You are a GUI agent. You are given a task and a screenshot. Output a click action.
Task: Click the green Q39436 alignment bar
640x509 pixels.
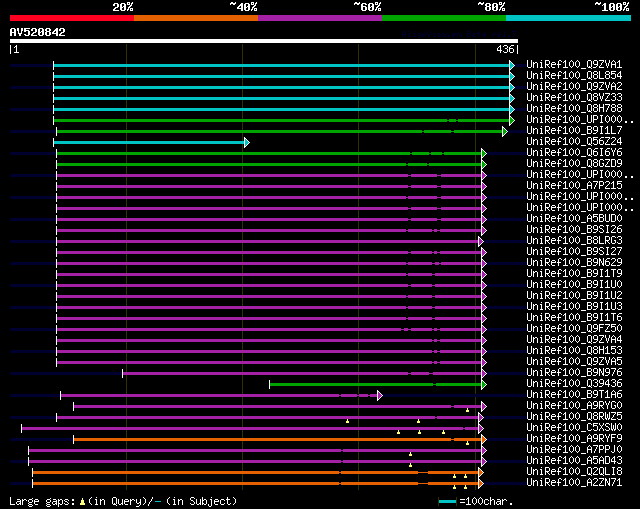coord(376,385)
